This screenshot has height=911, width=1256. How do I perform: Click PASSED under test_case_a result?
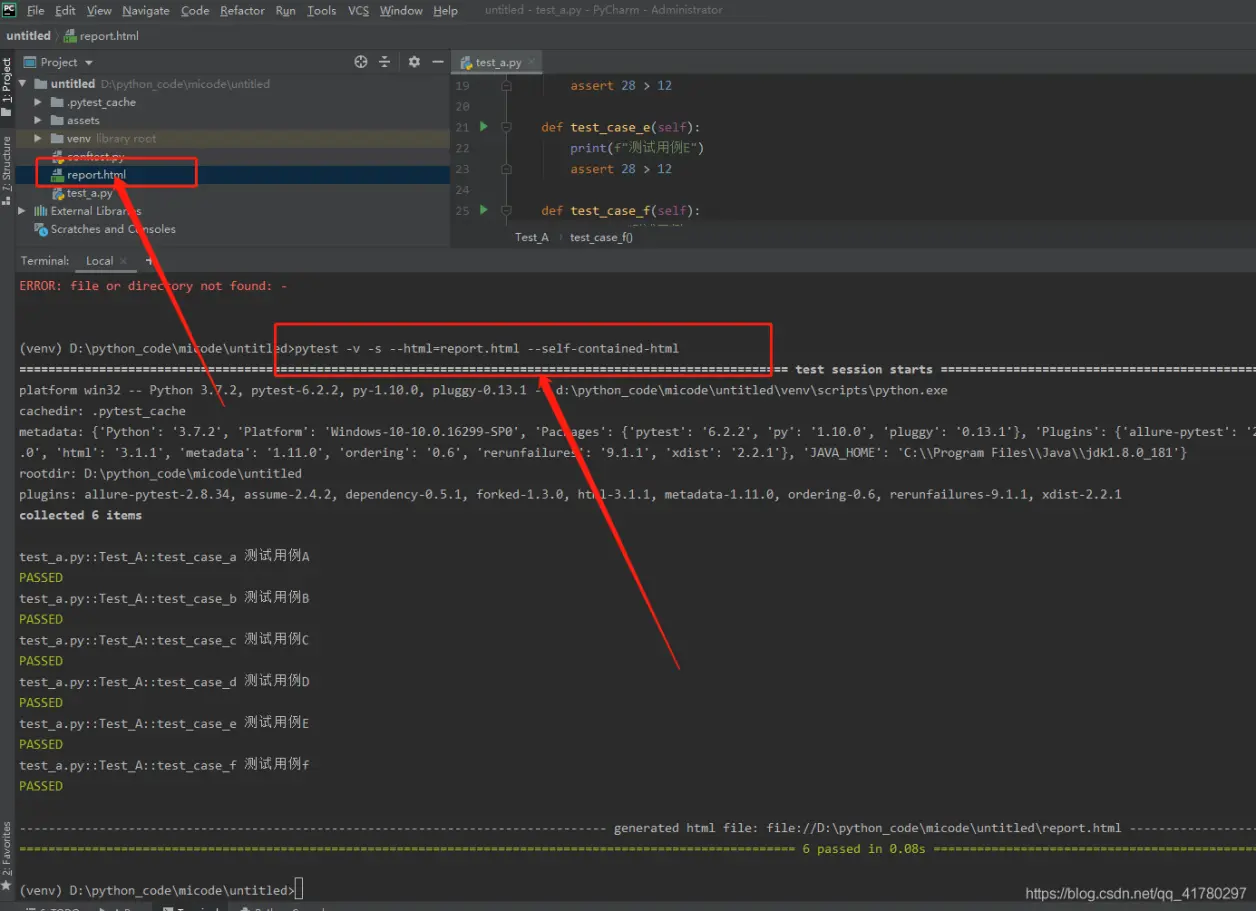click(41, 577)
